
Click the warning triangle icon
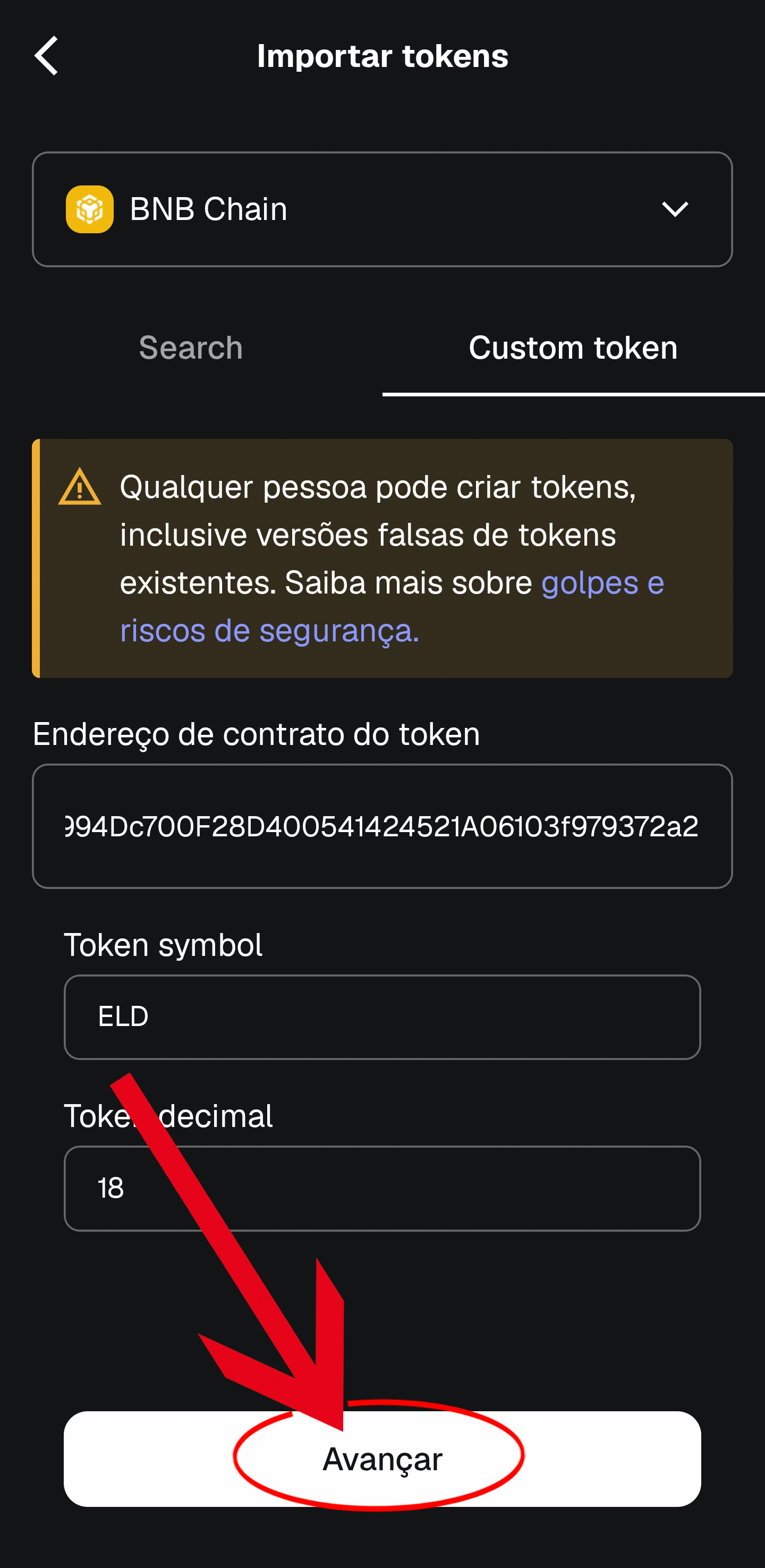click(79, 488)
